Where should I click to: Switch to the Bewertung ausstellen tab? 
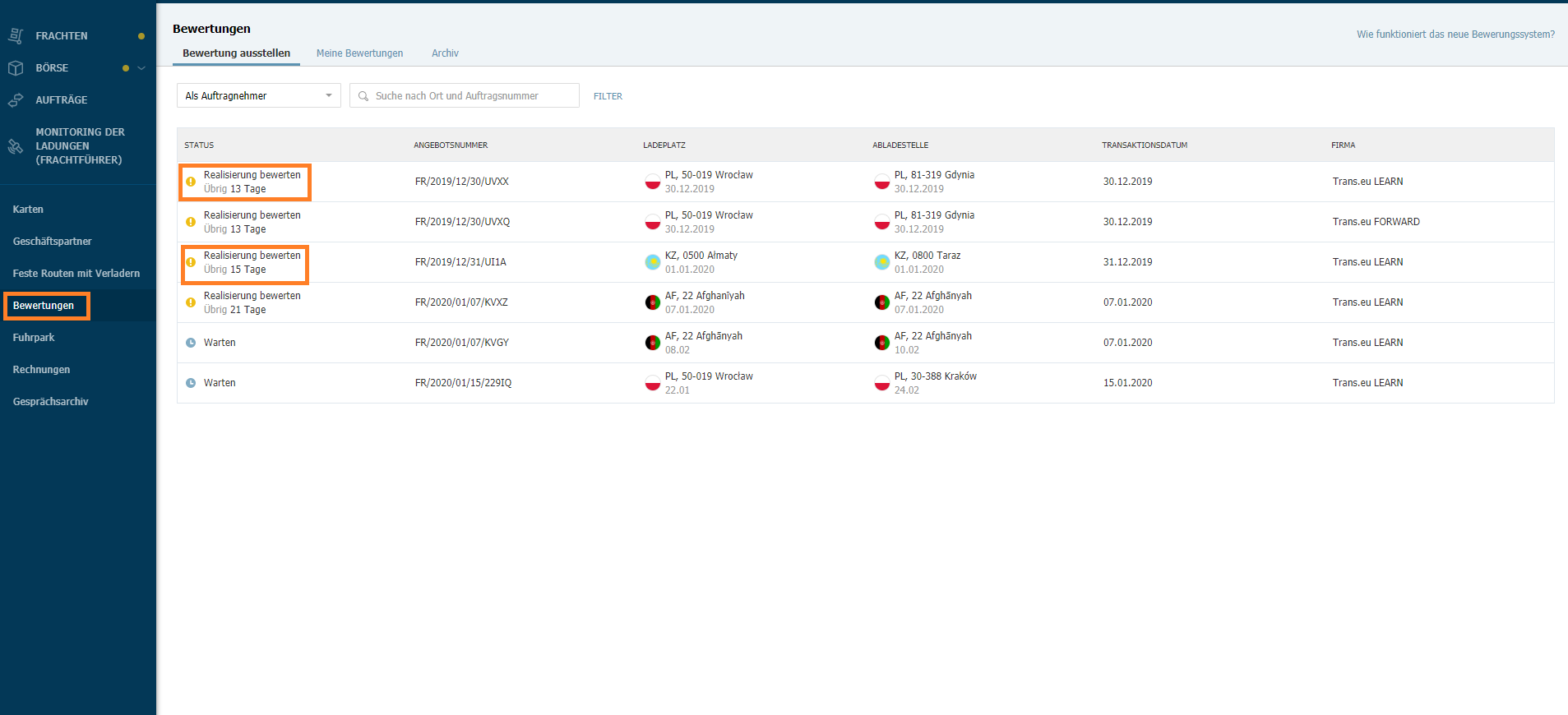(x=236, y=53)
